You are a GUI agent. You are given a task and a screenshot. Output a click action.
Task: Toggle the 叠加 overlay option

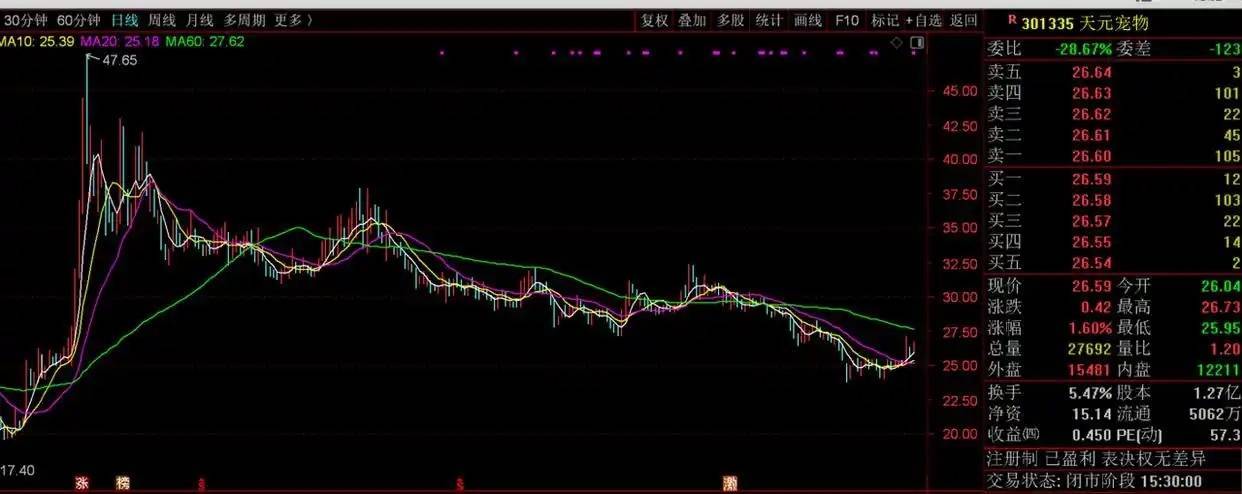[x=692, y=20]
